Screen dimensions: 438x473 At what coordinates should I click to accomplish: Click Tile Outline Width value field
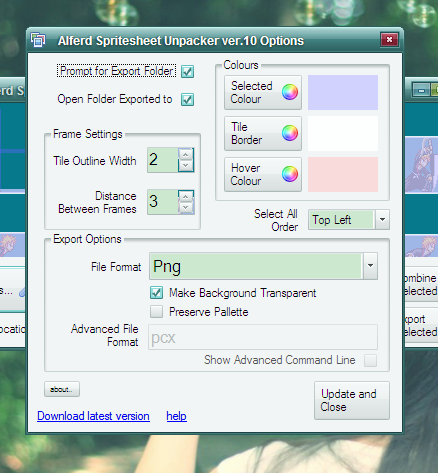(163, 160)
